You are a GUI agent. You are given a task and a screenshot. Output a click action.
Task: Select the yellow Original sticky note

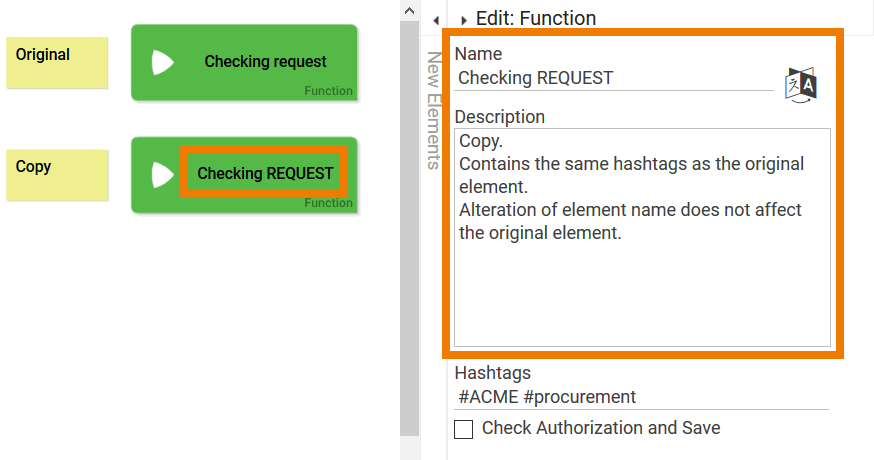pos(57,63)
